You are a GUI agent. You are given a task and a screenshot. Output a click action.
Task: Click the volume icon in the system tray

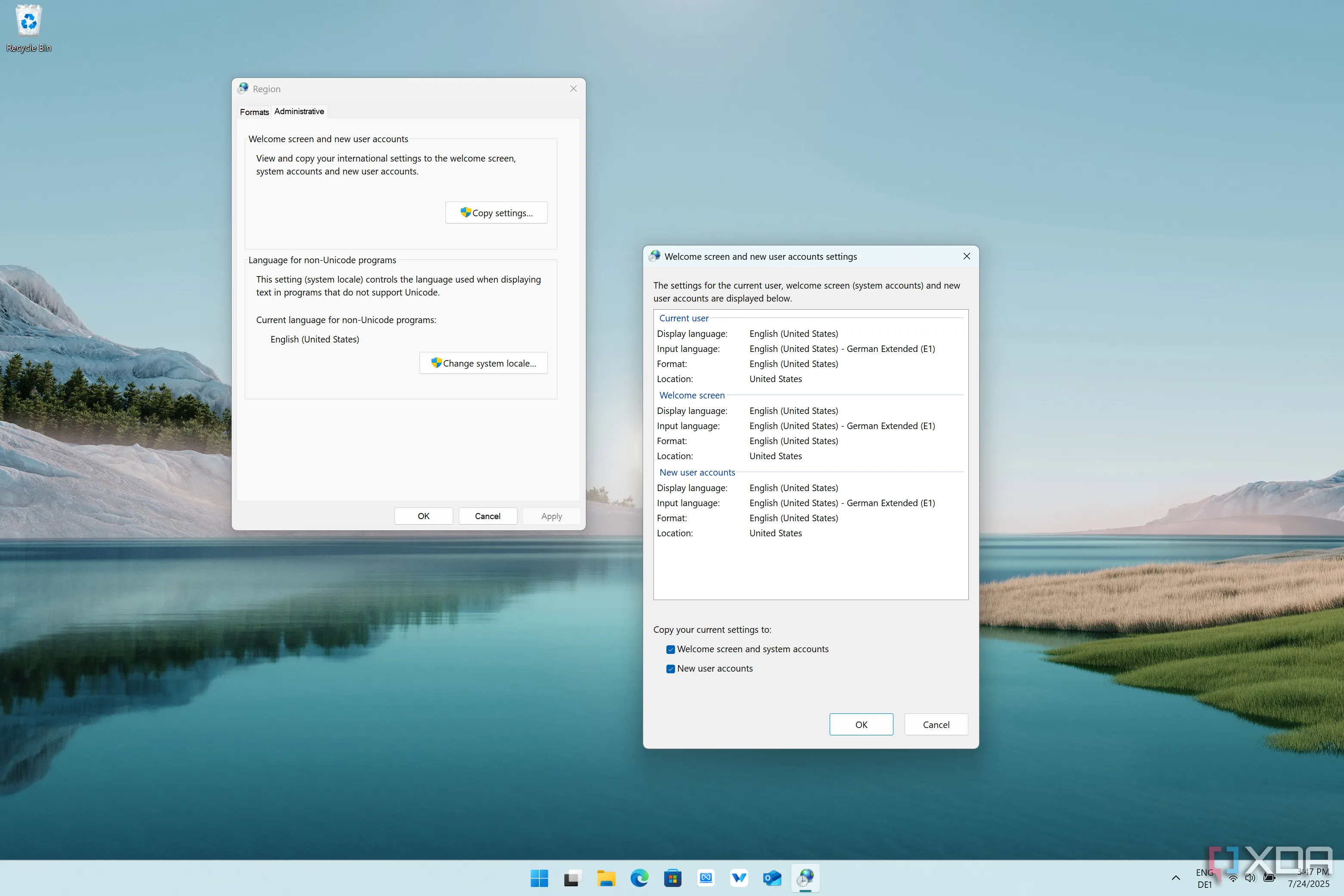[x=1251, y=878]
